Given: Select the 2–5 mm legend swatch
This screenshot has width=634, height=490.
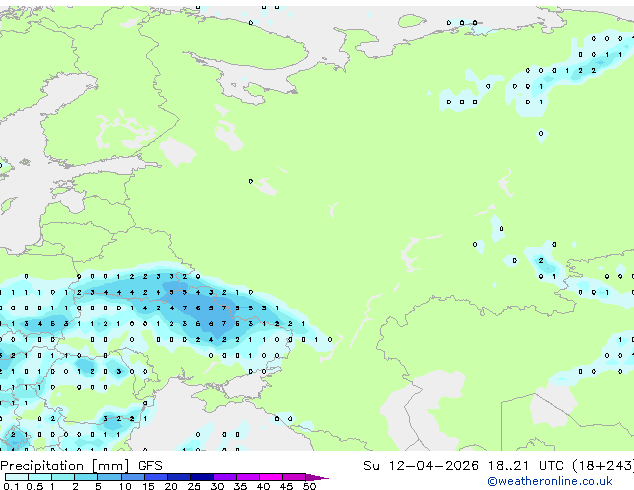Looking at the screenshot, I should coord(86,477).
